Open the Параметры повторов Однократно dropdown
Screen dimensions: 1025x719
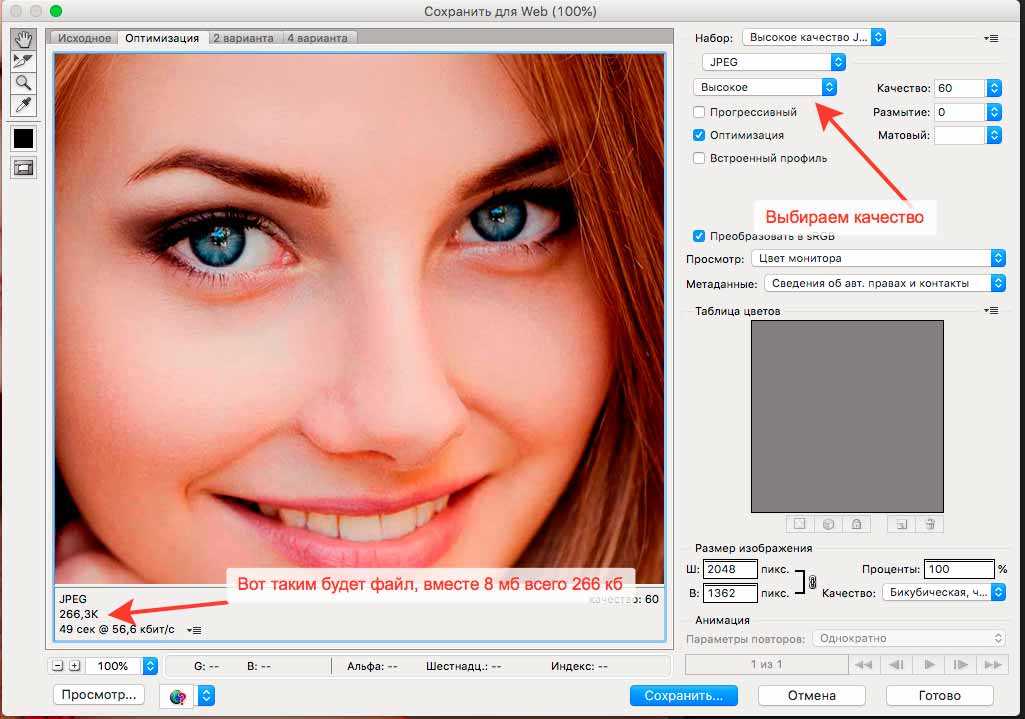tap(909, 638)
